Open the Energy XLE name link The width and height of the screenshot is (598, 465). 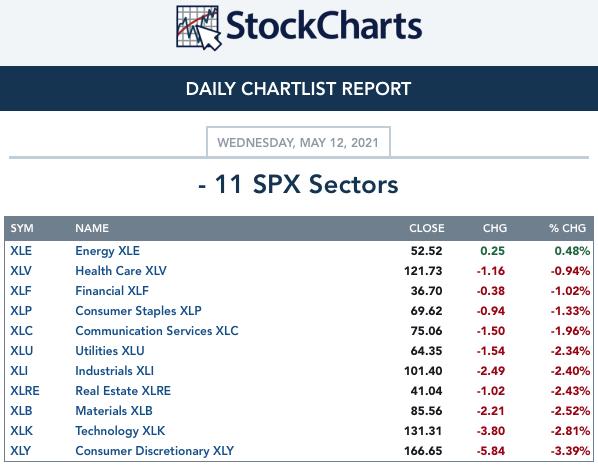coord(108,251)
